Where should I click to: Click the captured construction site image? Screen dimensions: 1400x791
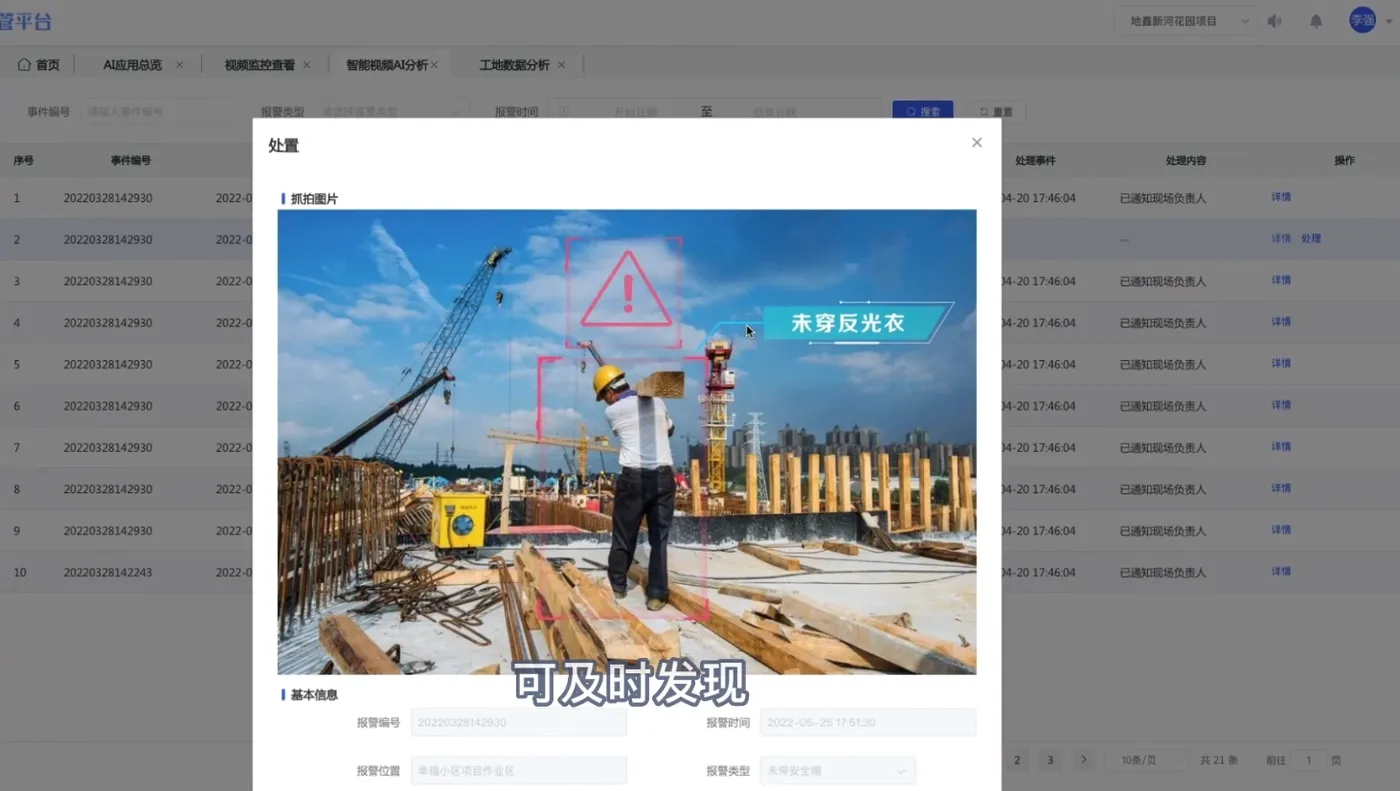click(627, 442)
